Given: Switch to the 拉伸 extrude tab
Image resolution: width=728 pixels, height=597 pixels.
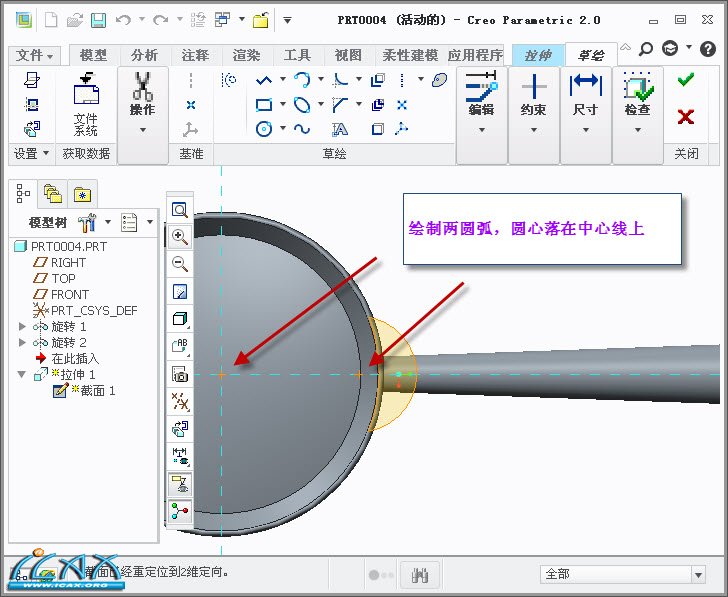Looking at the screenshot, I should point(538,56).
